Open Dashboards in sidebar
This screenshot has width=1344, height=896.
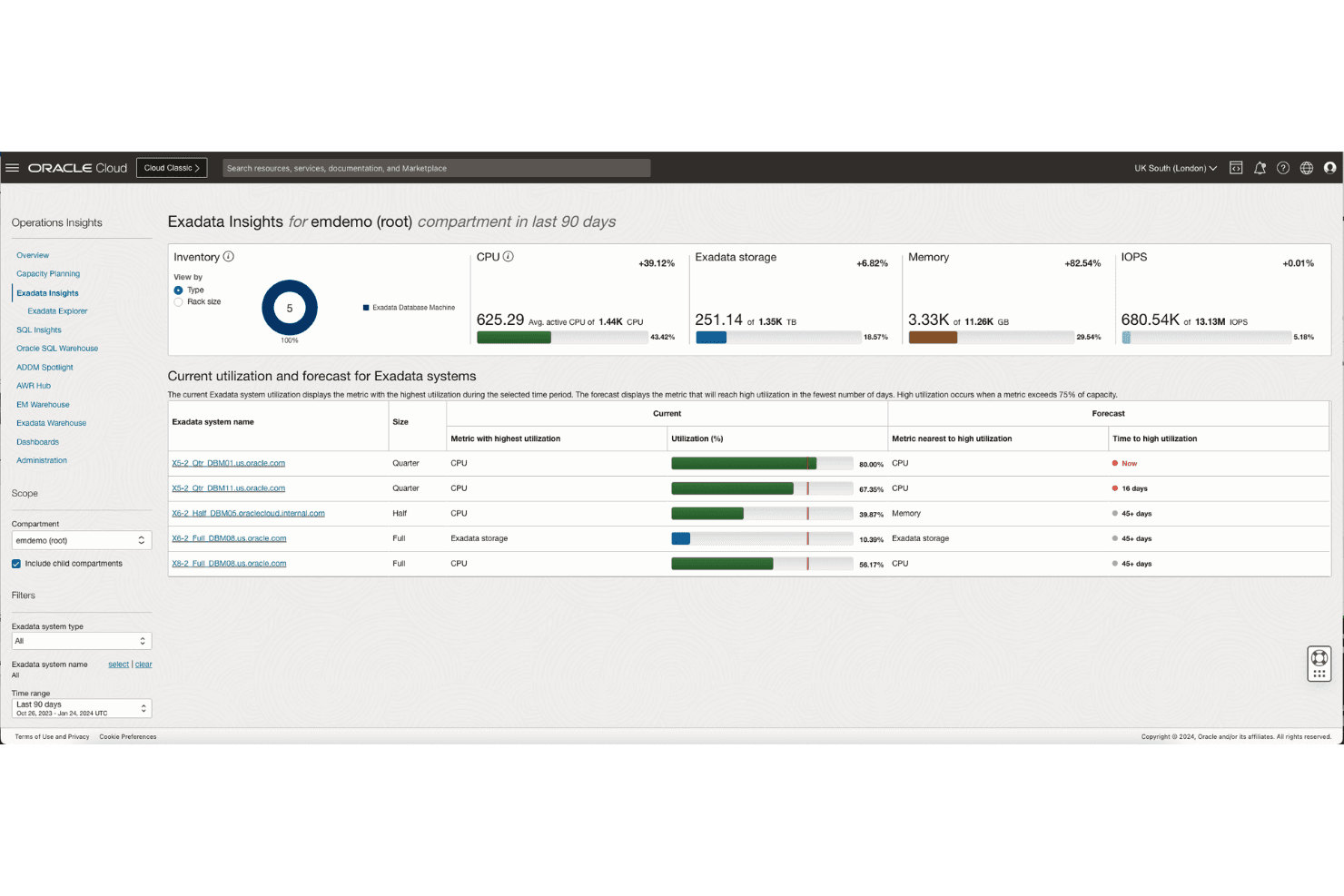coord(37,442)
